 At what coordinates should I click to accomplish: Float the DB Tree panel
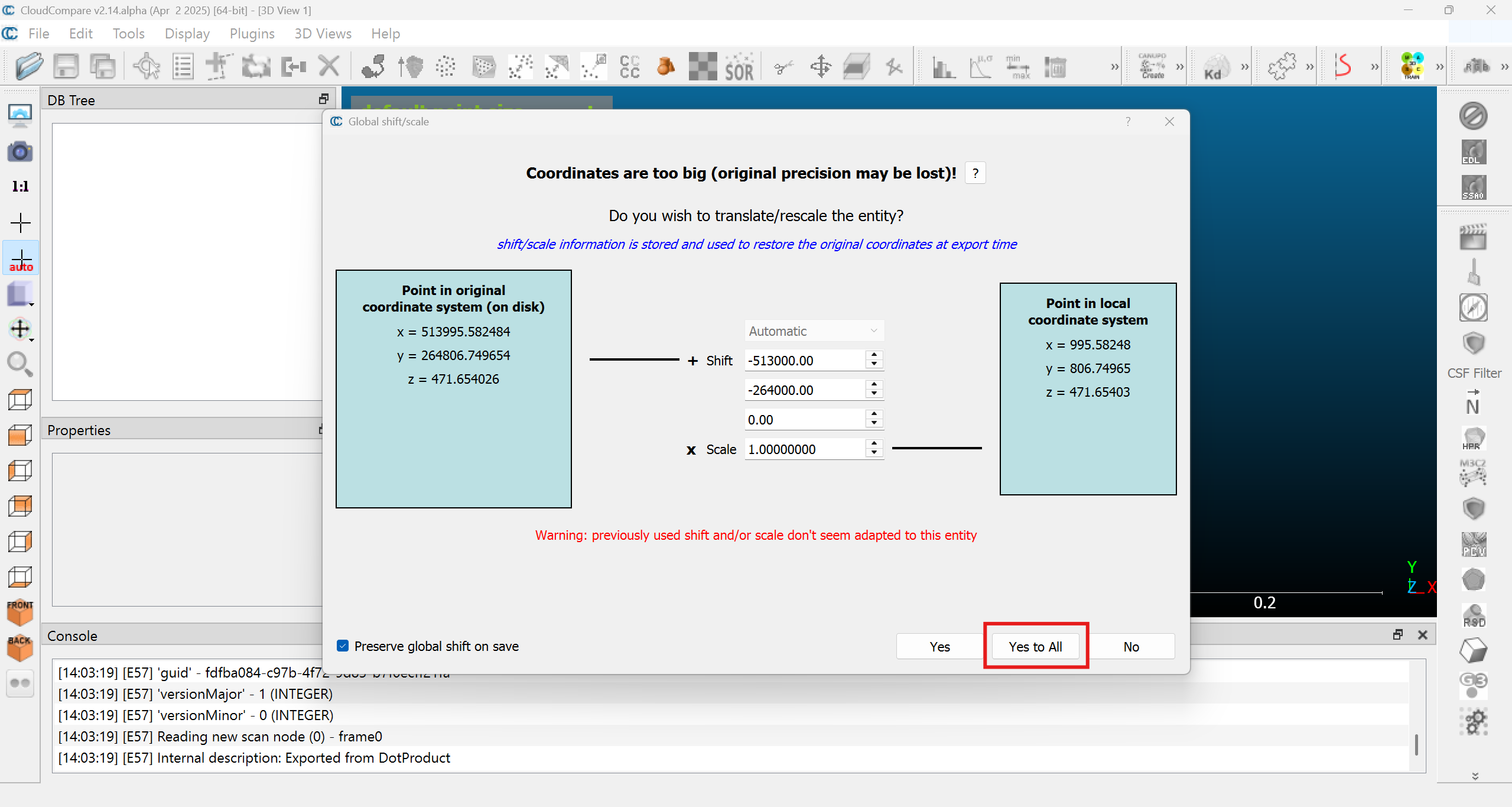coord(323,99)
